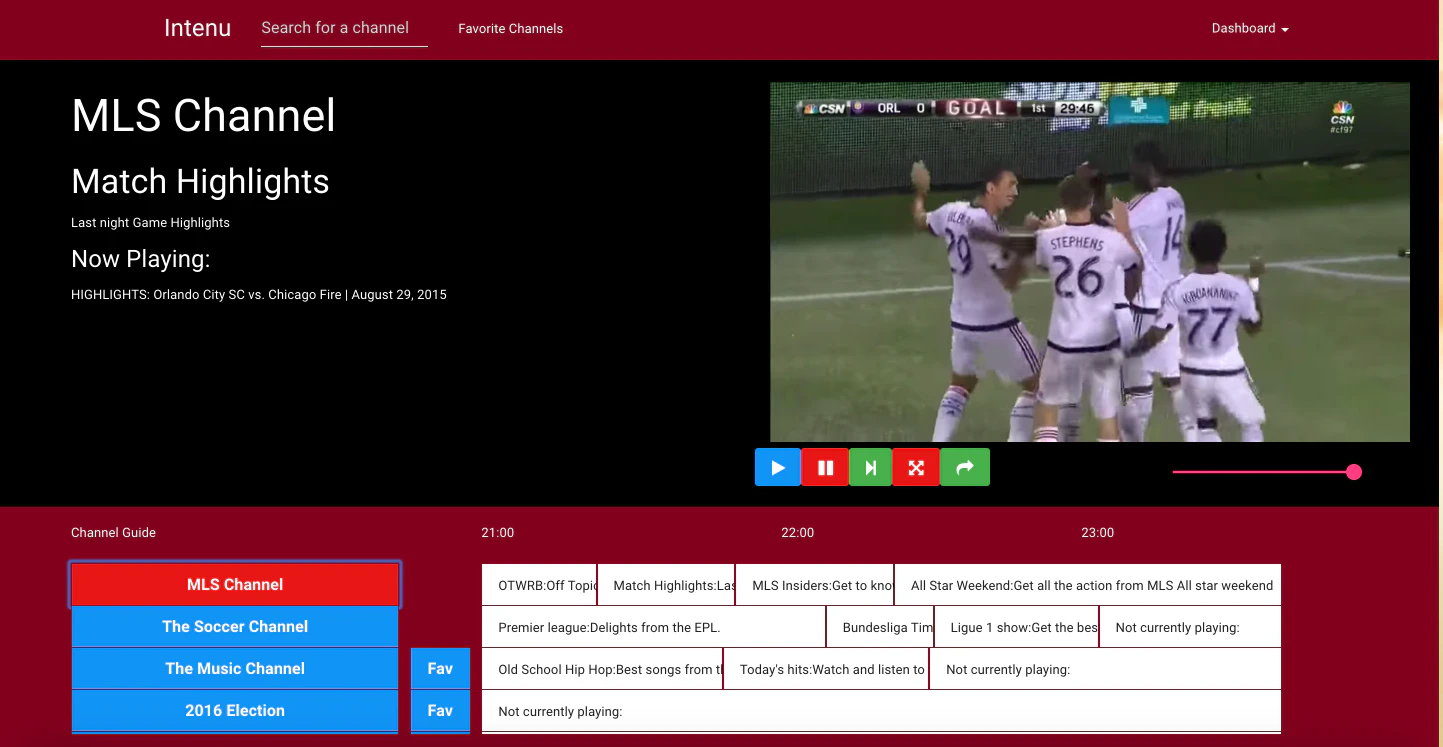Select the Match Highlights program cell
Viewport: 1443px width, 747px height.
[x=666, y=585]
